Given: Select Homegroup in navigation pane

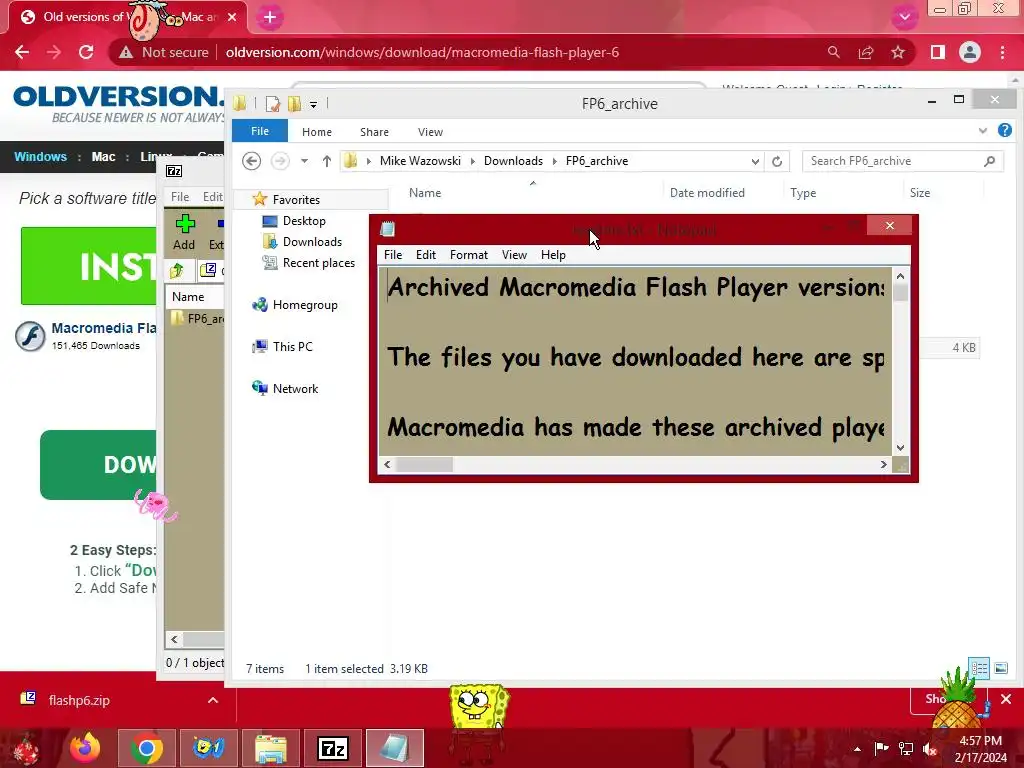Looking at the screenshot, I should pos(305,305).
